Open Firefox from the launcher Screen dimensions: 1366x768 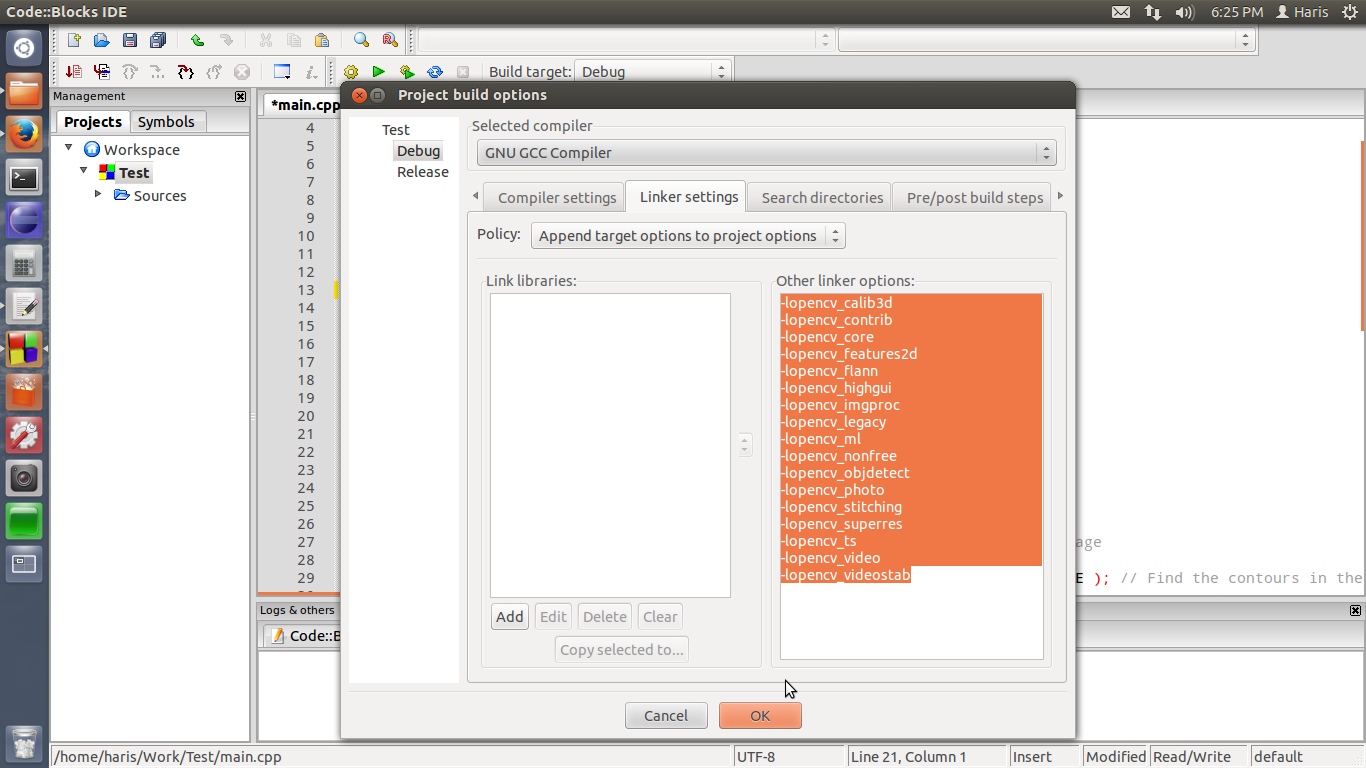pos(24,135)
